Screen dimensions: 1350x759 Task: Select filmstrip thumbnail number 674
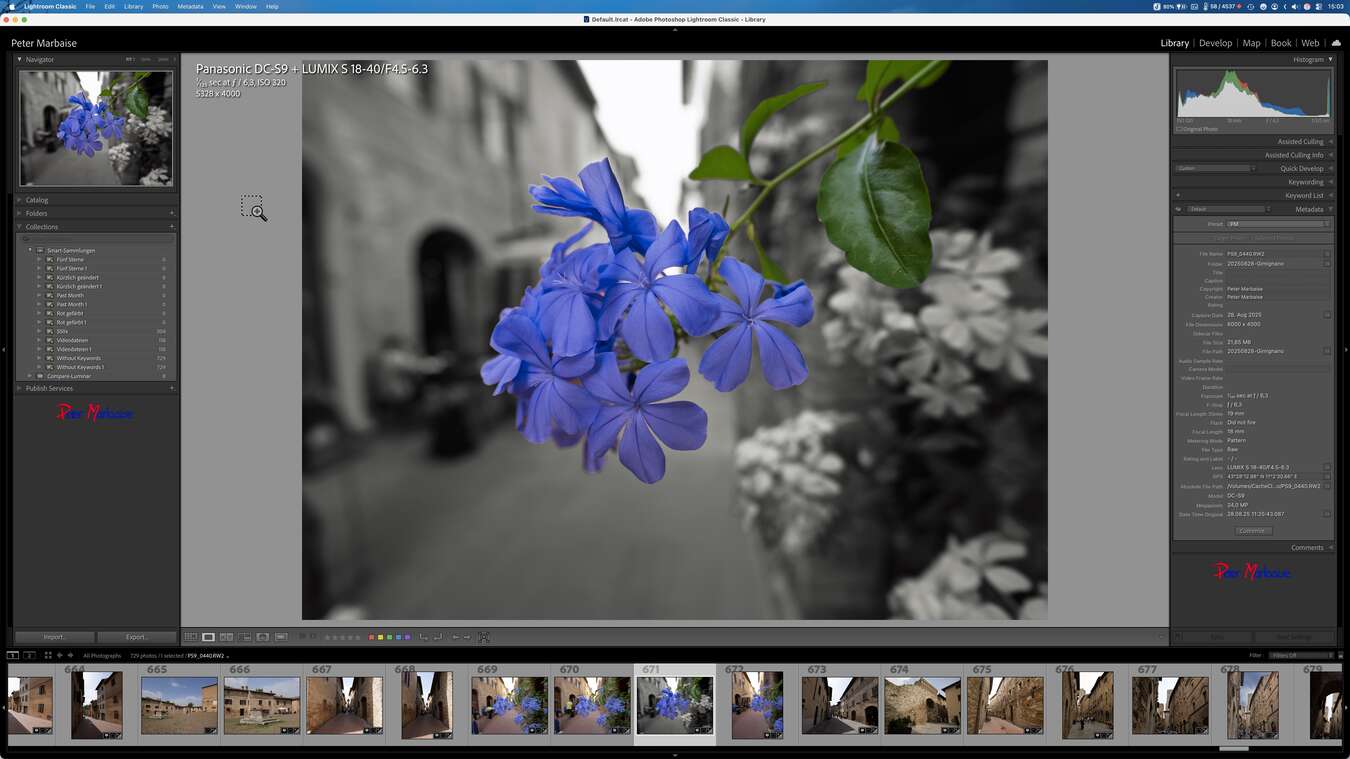922,706
